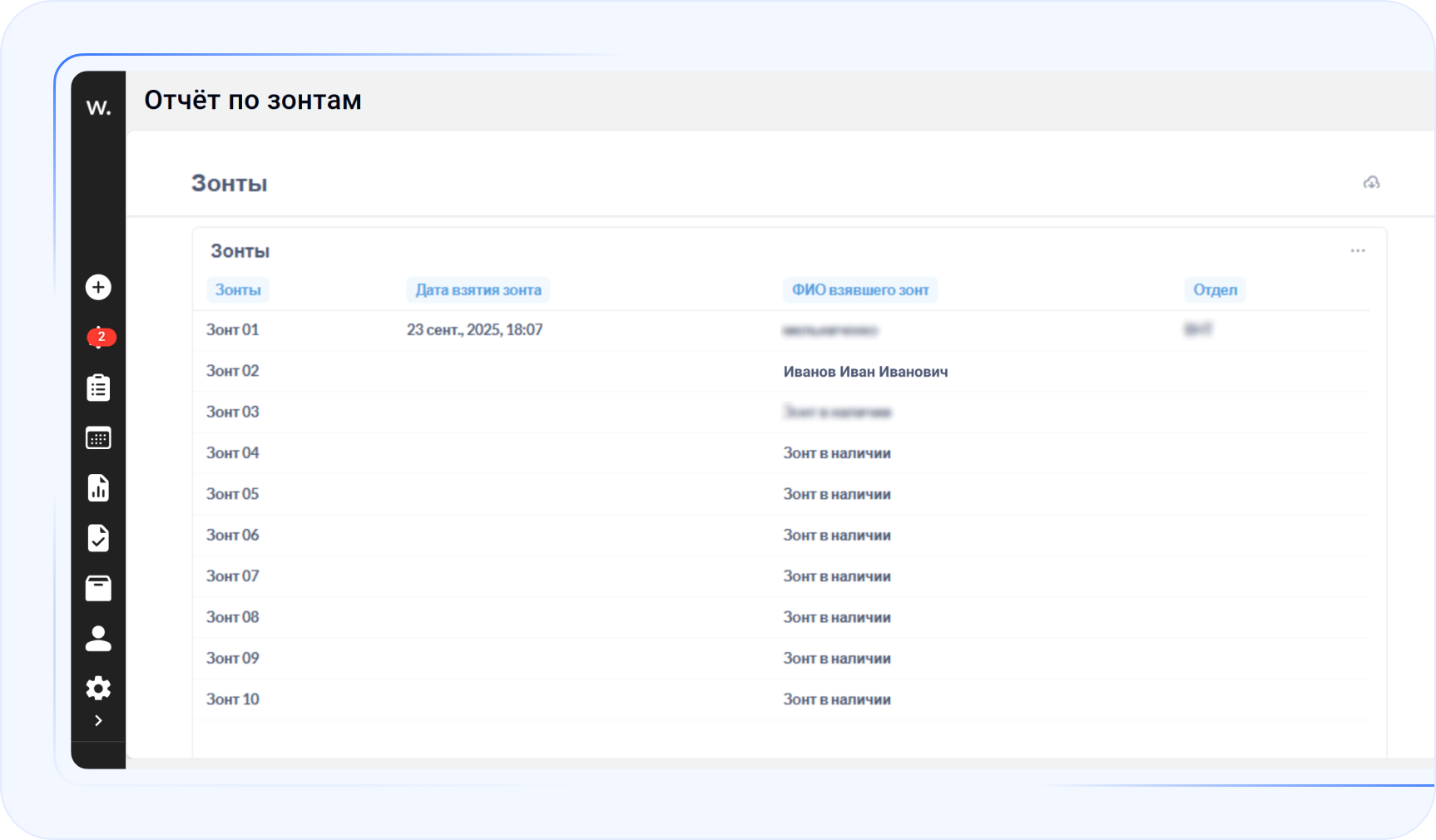This screenshot has height=840, width=1436.
Task: Open the document checkmark approvals icon
Action: [98, 538]
